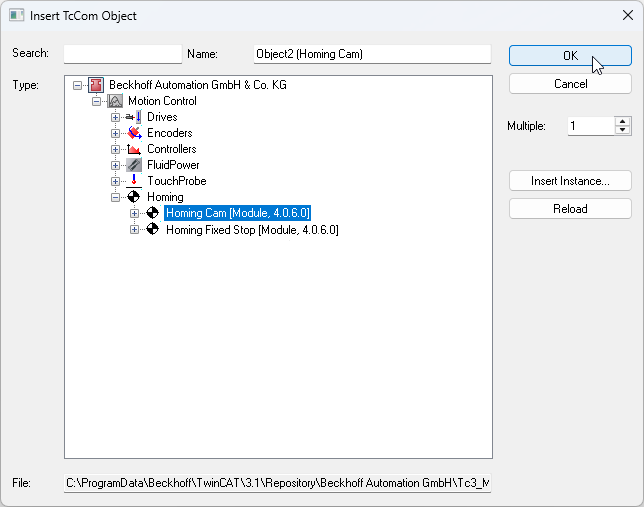Expand the Controllers node
Viewport: 644px width, 507px height.
115,150
